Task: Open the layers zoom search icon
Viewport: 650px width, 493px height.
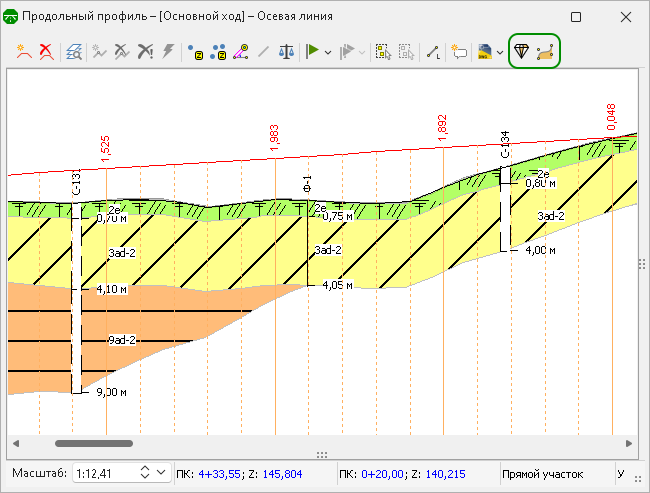Action: (x=74, y=51)
